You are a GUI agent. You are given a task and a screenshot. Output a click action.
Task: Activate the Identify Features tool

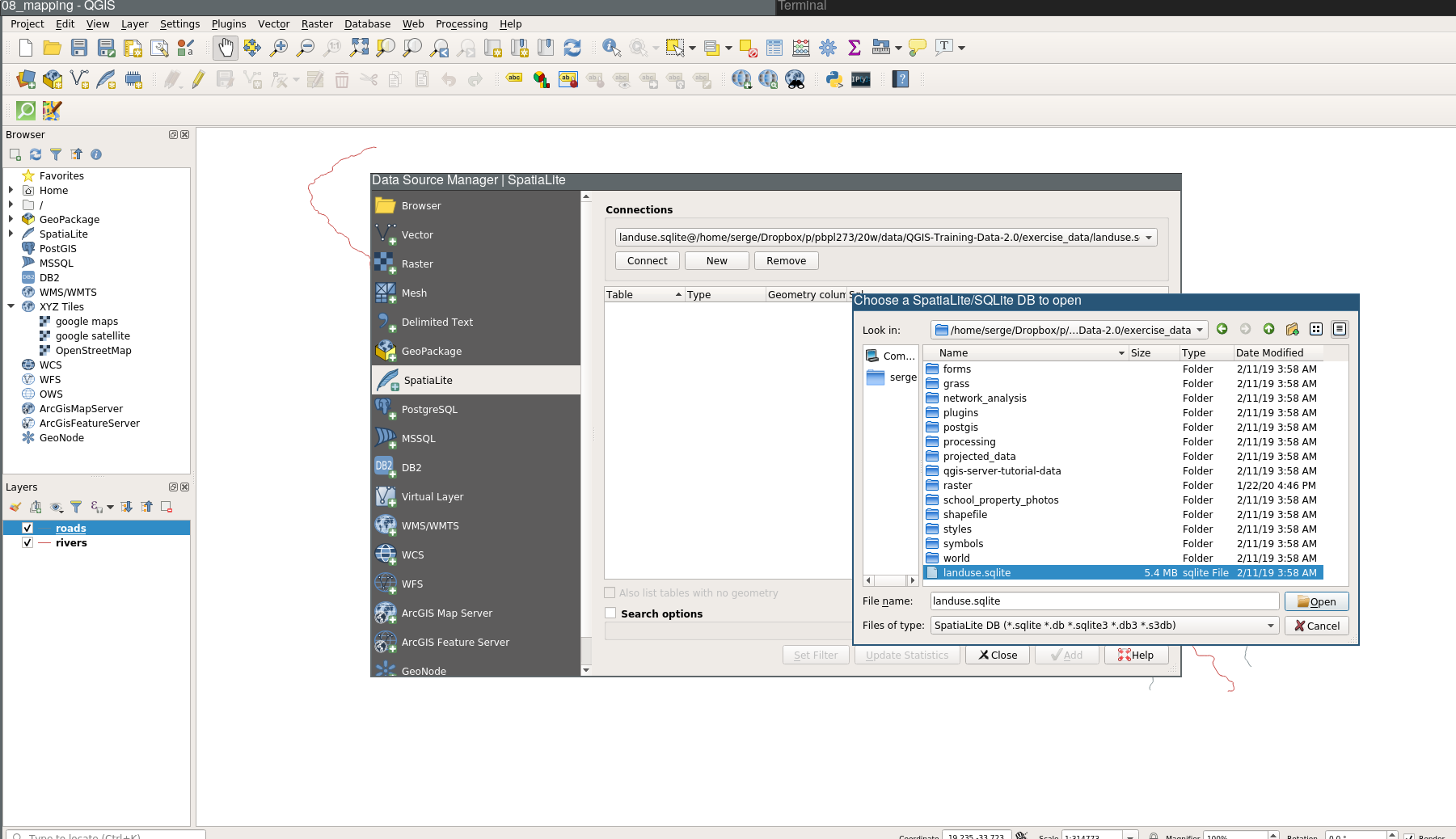click(x=610, y=48)
